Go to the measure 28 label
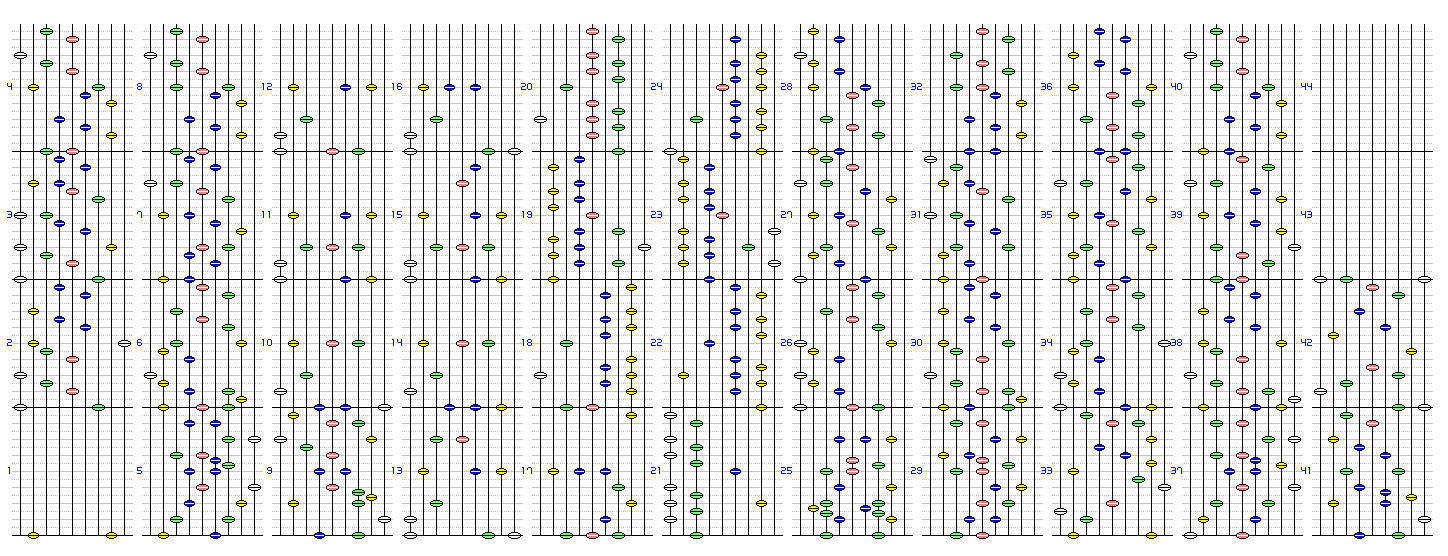 tap(786, 87)
